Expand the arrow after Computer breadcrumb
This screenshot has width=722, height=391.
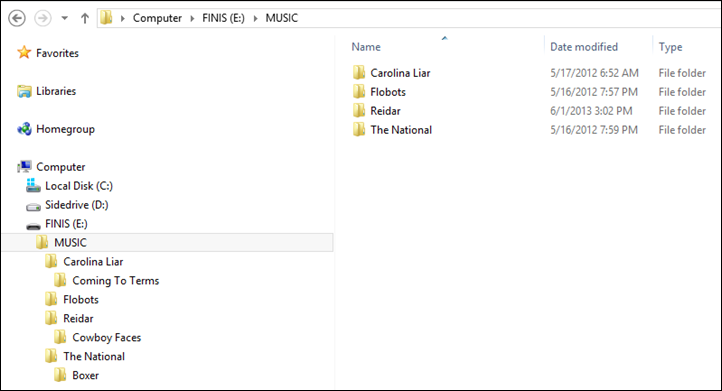[192, 18]
